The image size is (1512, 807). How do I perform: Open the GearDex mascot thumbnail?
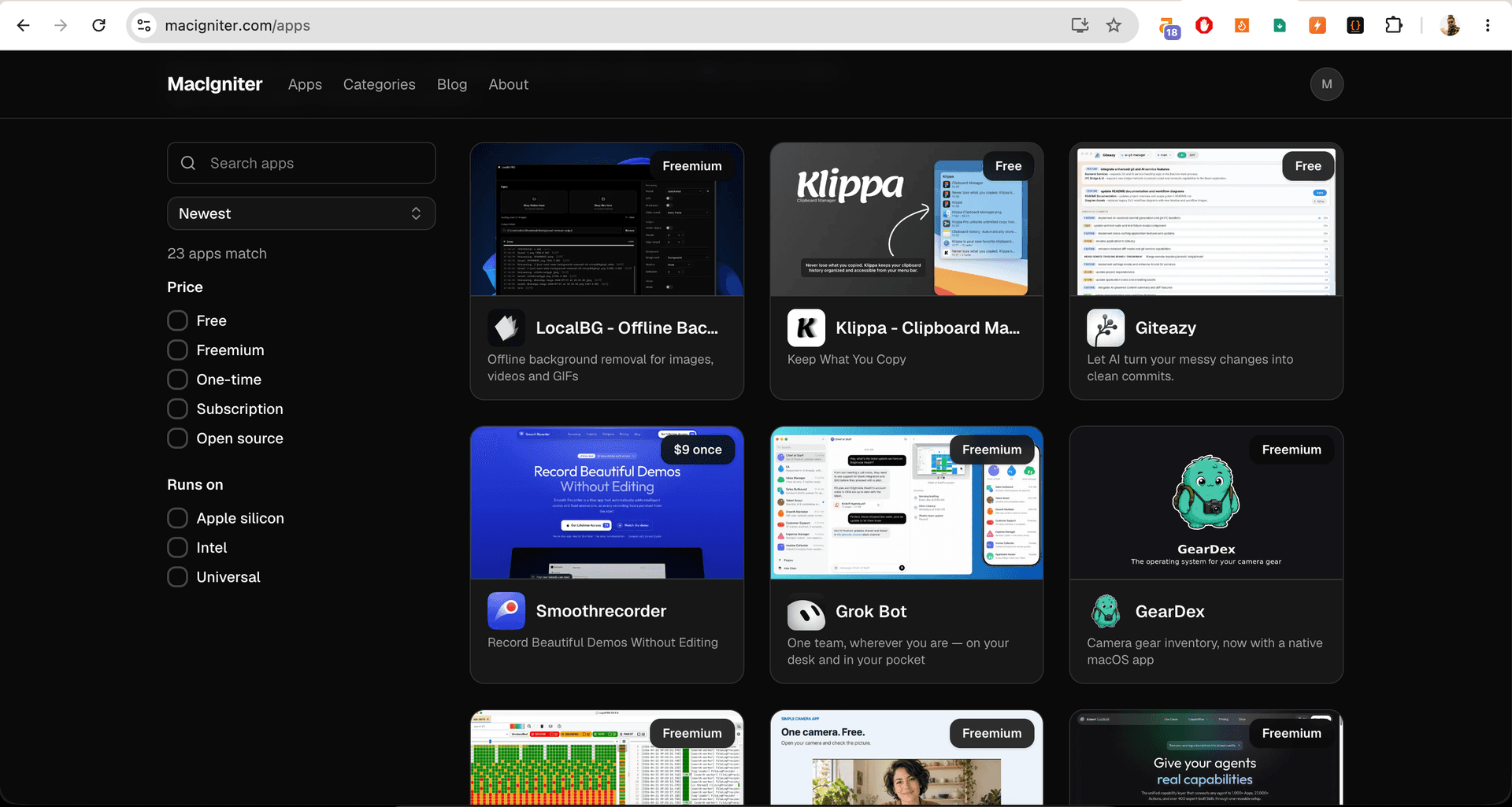[x=1206, y=503]
